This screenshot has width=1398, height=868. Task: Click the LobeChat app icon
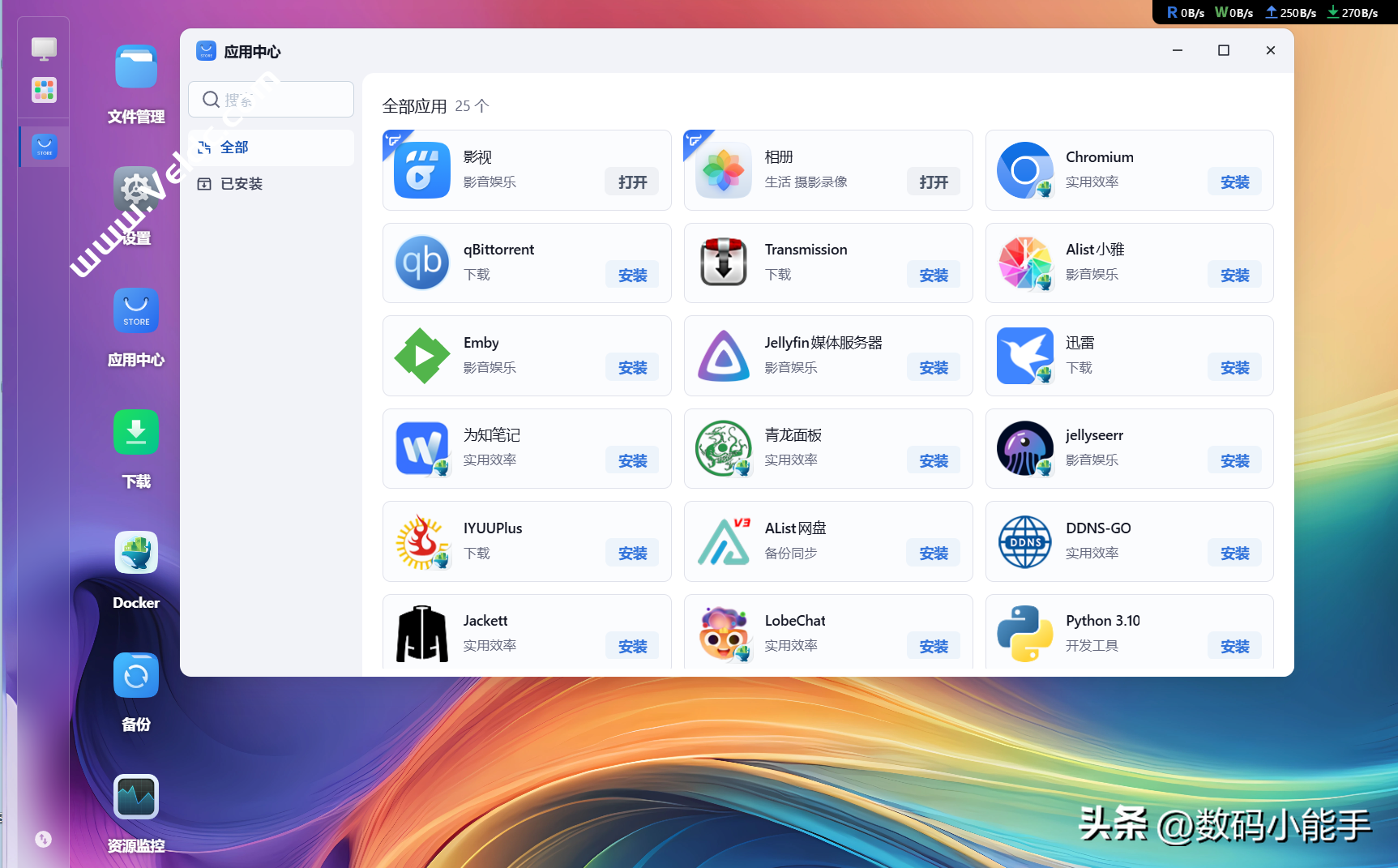coord(724,634)
